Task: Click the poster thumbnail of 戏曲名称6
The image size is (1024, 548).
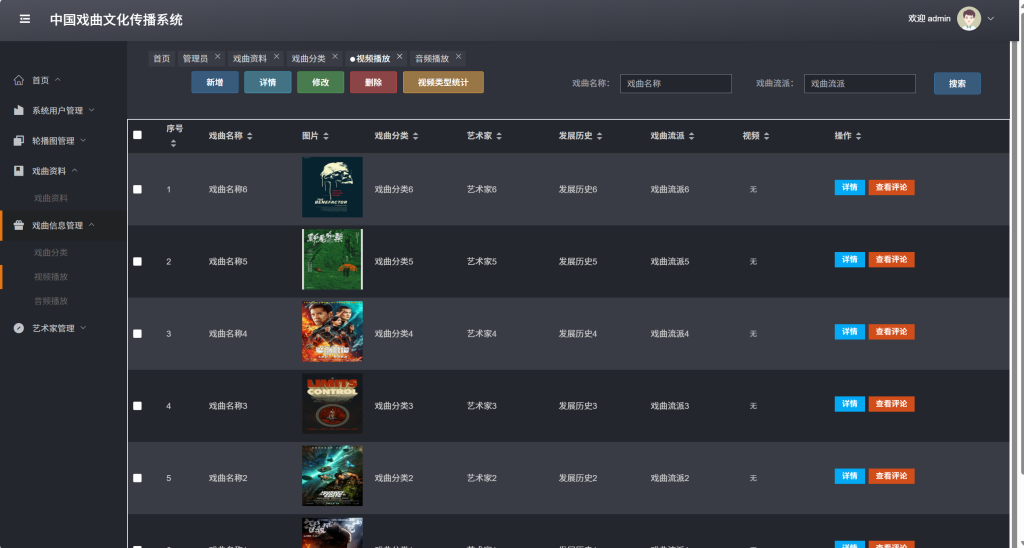Action: pos(332,187)
